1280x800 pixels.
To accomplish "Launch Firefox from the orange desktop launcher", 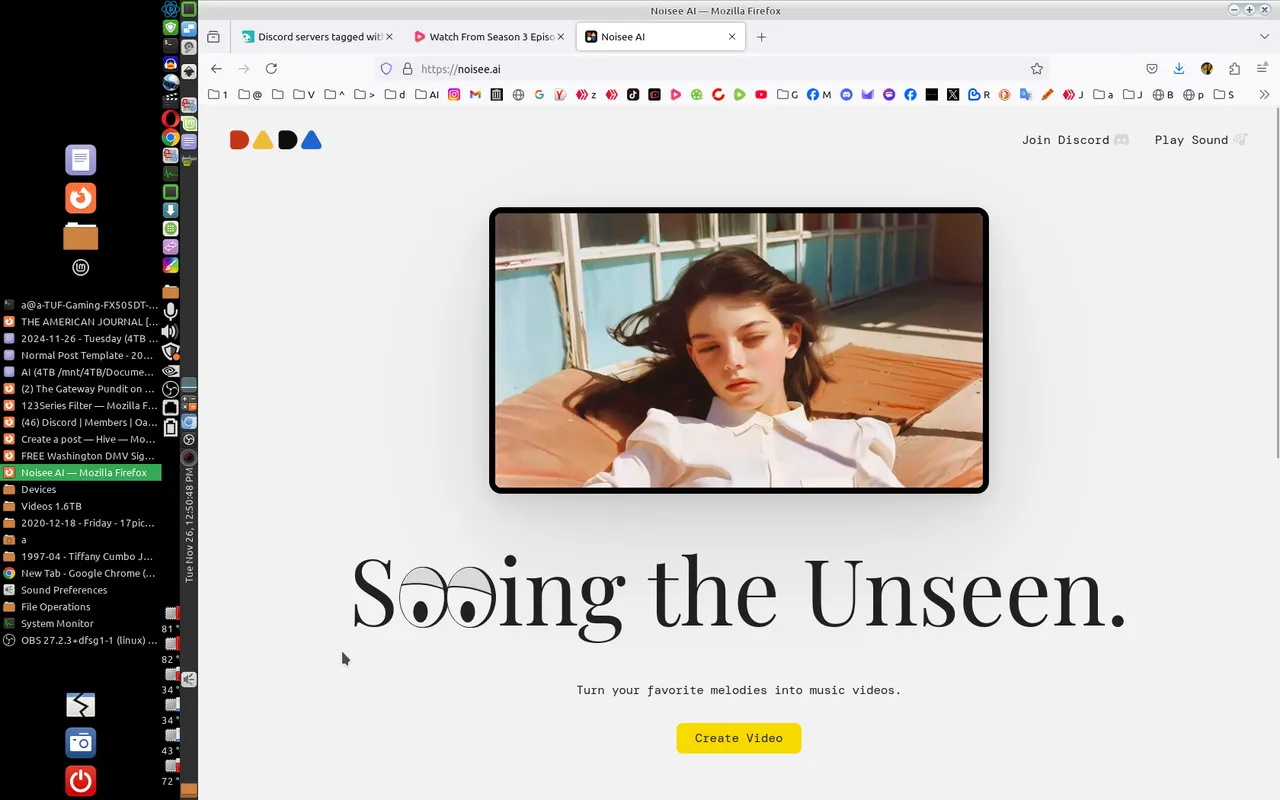I will 81,198.
